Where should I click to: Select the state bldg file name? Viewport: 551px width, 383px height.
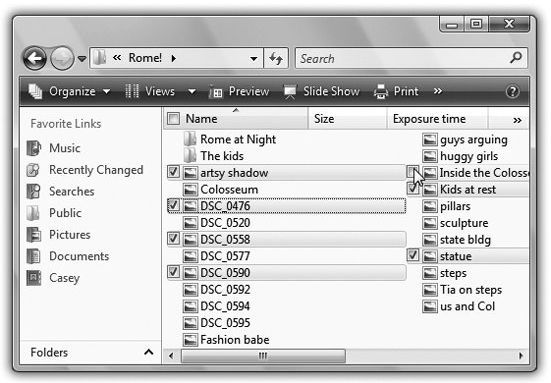pos(465,240)
